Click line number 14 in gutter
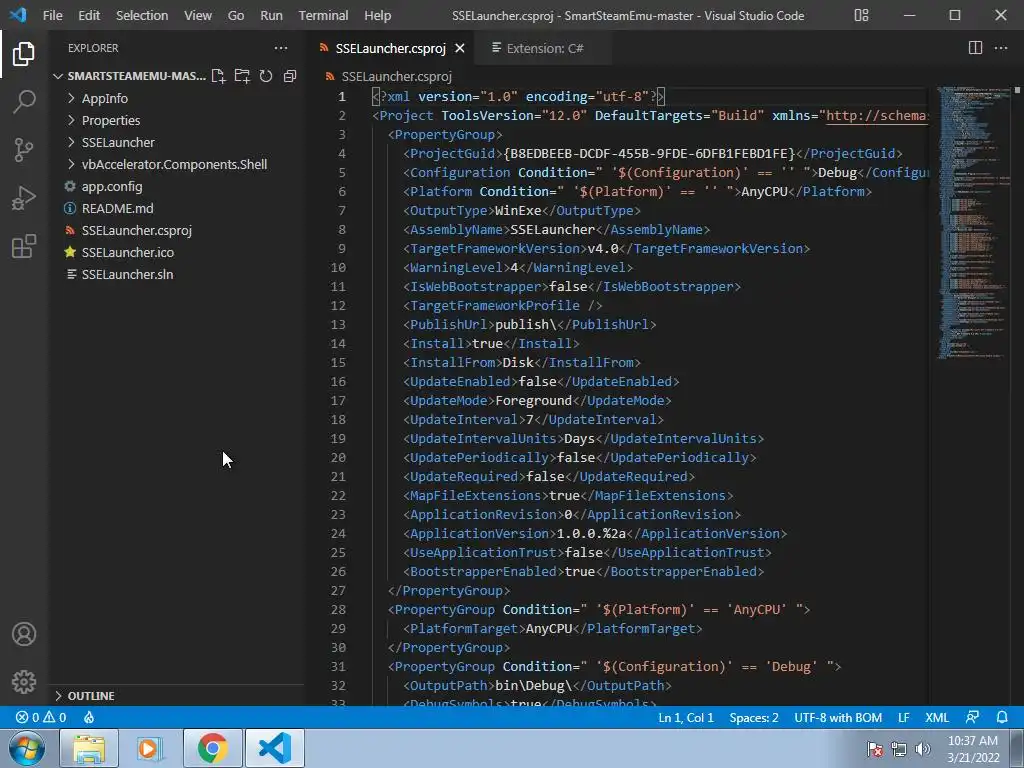Screen dimensions: 1024x768 coord(338,344)
